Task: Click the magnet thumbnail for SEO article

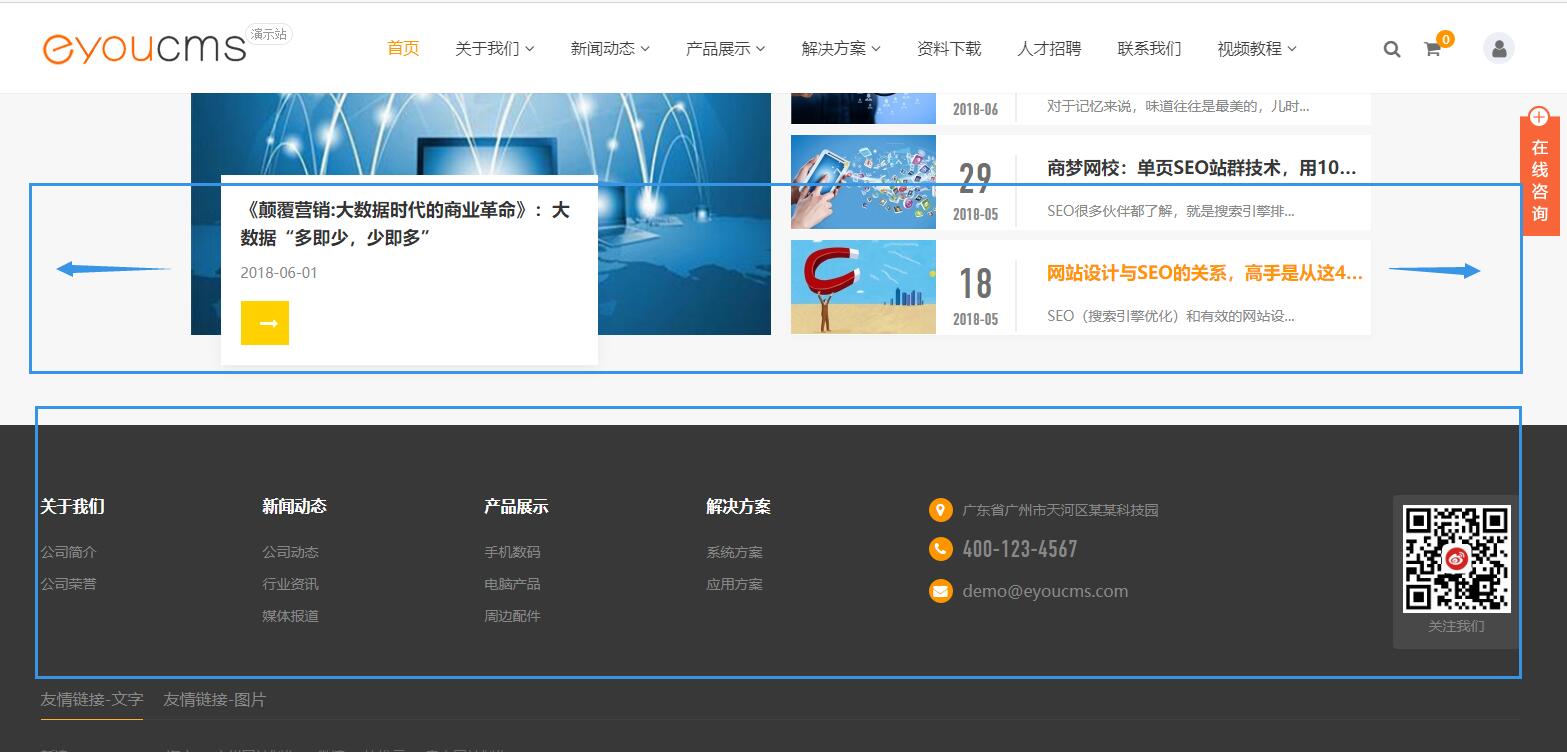Action: 863,287
